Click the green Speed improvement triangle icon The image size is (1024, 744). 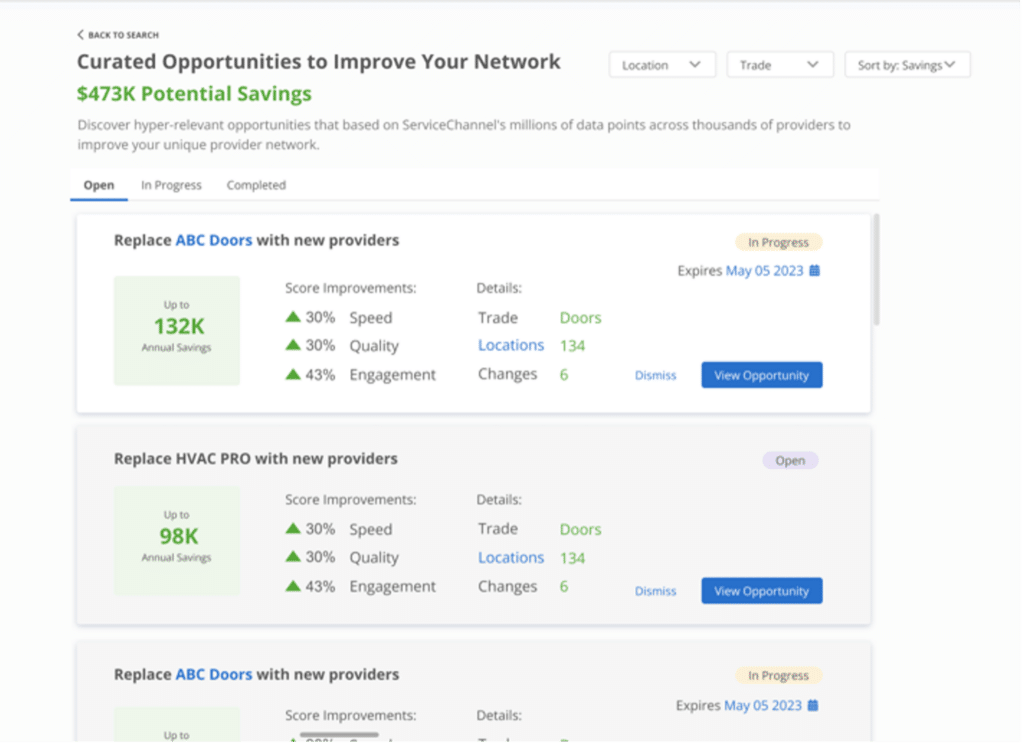pos(293,317)
